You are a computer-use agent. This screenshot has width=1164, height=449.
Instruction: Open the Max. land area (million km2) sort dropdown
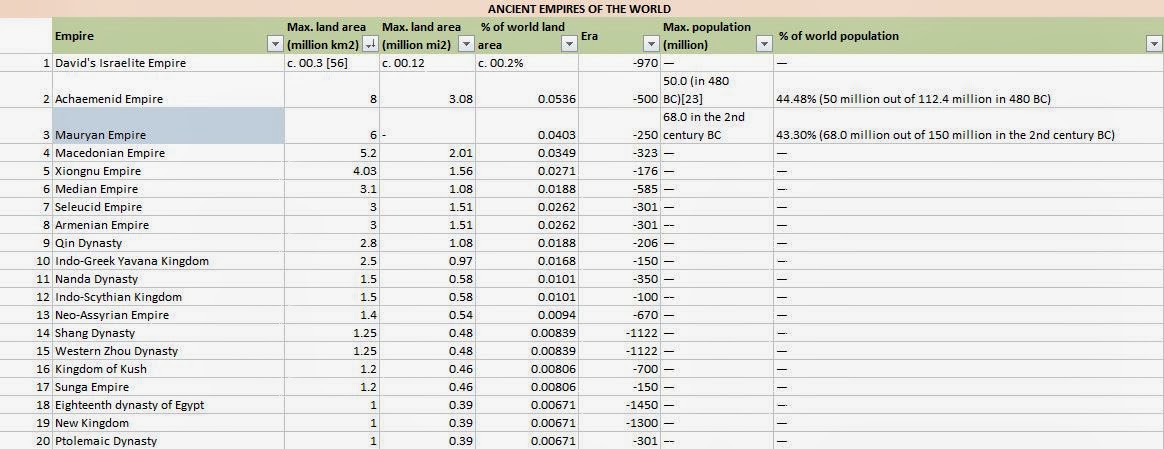(370, 45)
